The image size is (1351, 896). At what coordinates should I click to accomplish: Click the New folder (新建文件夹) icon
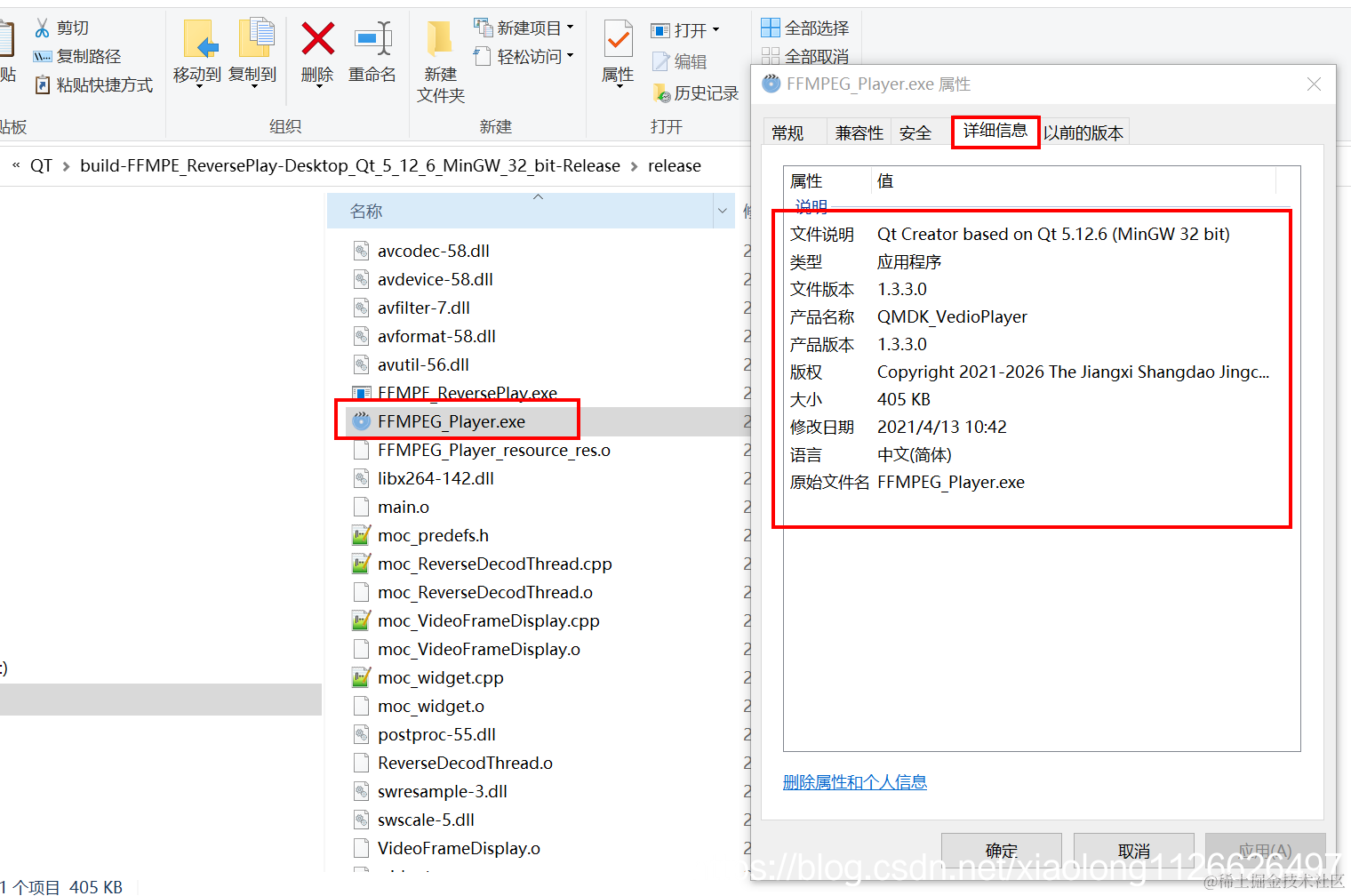pos(439,40)
